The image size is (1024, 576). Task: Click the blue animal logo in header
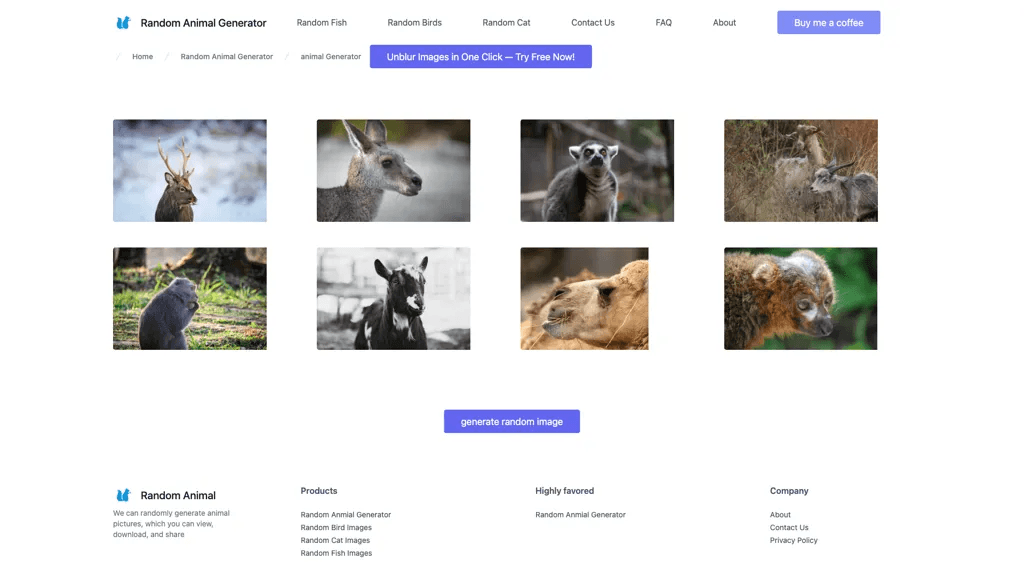123,23
